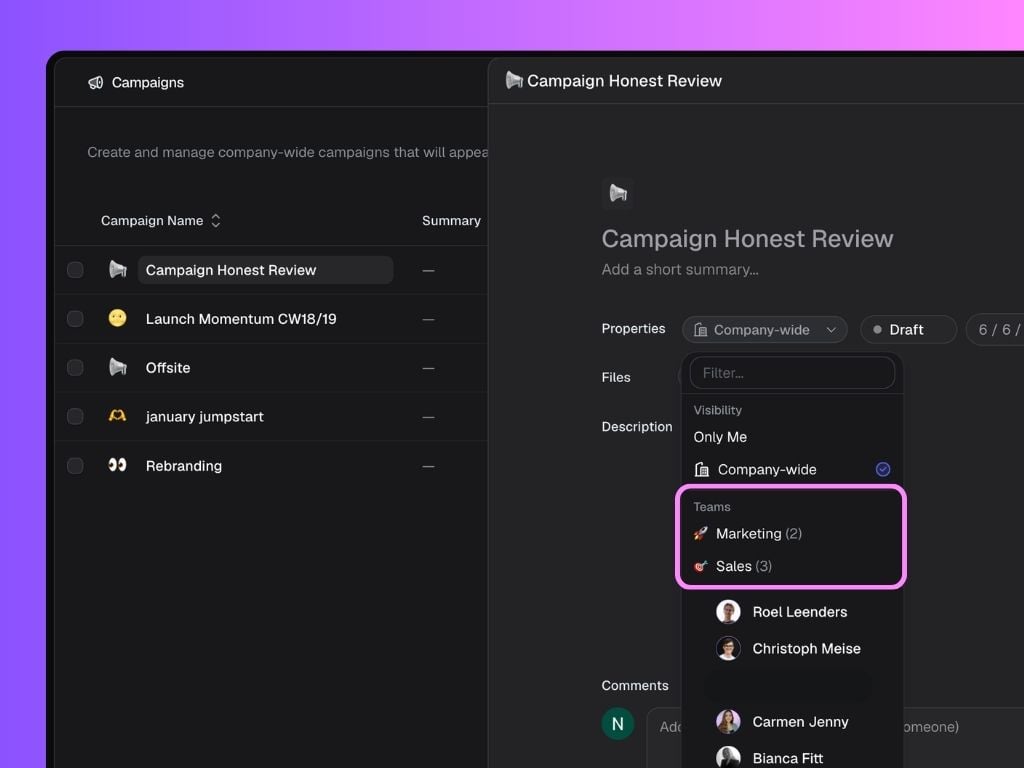1024x768 pixels.
Task: Click the Campaigns megaphone icon in header
Action: point(96,82)
